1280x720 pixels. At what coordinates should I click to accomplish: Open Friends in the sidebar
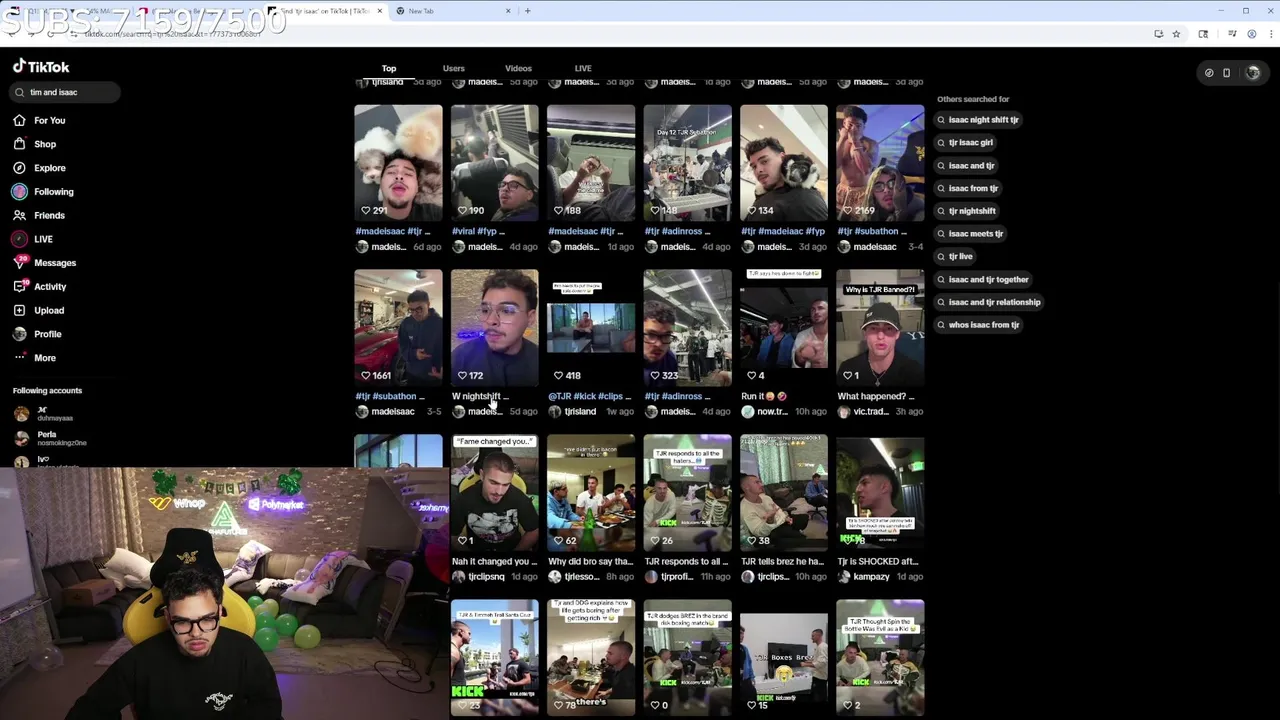point(39,215)
